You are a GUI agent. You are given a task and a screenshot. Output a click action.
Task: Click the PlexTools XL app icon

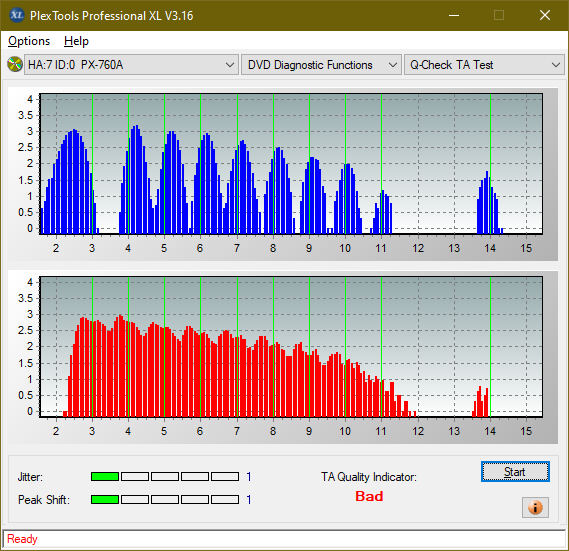(x=16, y=15)
